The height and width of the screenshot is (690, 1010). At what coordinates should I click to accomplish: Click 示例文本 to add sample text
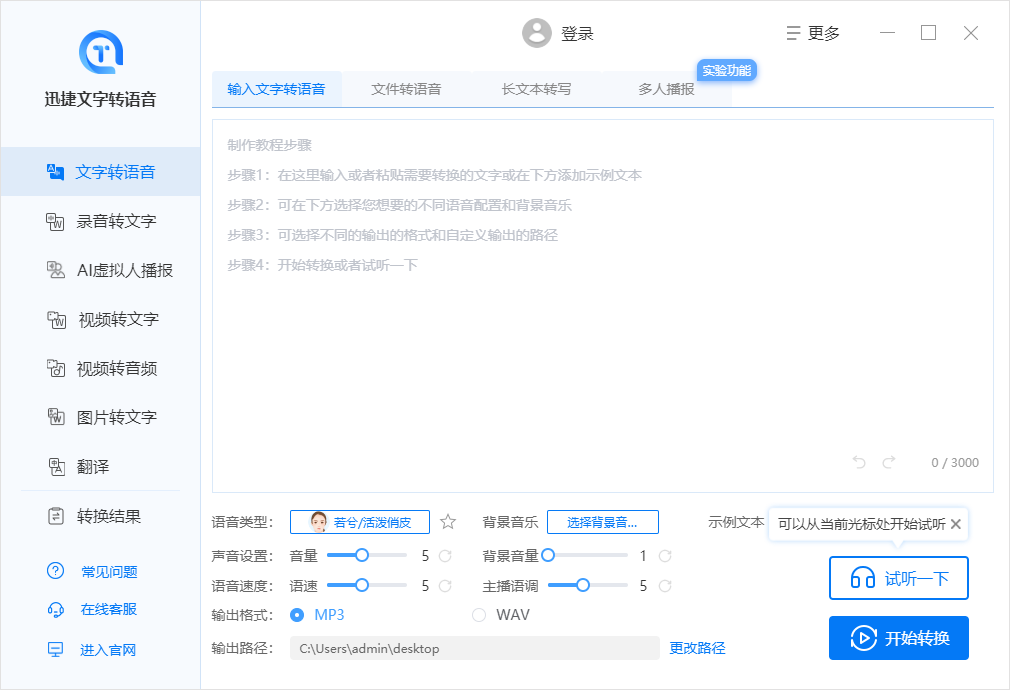click(x=736, y=522)
